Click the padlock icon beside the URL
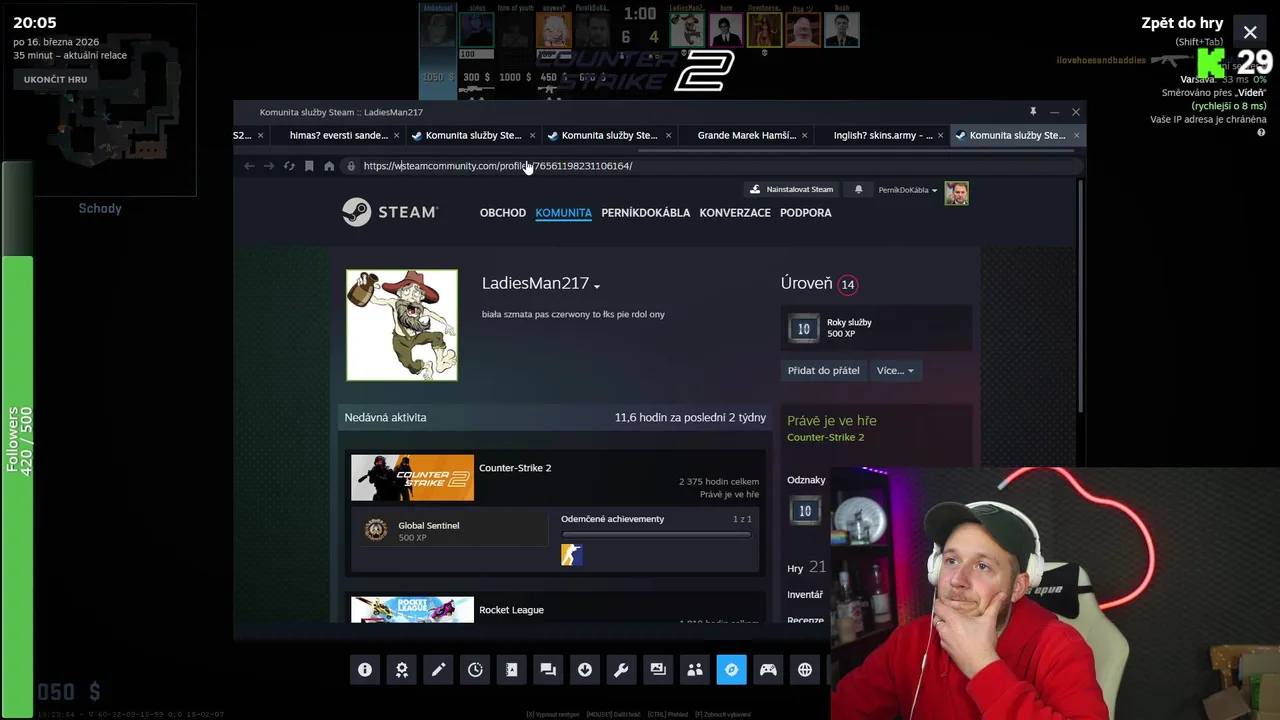1280x720 pixels. tap(351, 166)
